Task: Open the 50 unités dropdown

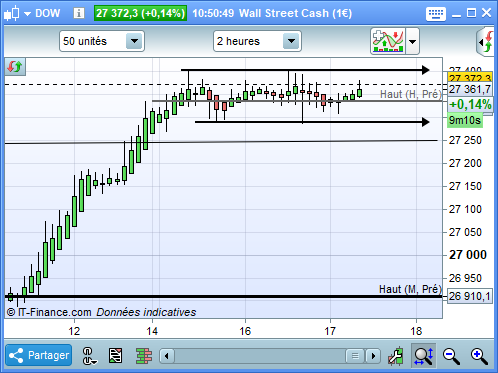Action: click(102, 41)
